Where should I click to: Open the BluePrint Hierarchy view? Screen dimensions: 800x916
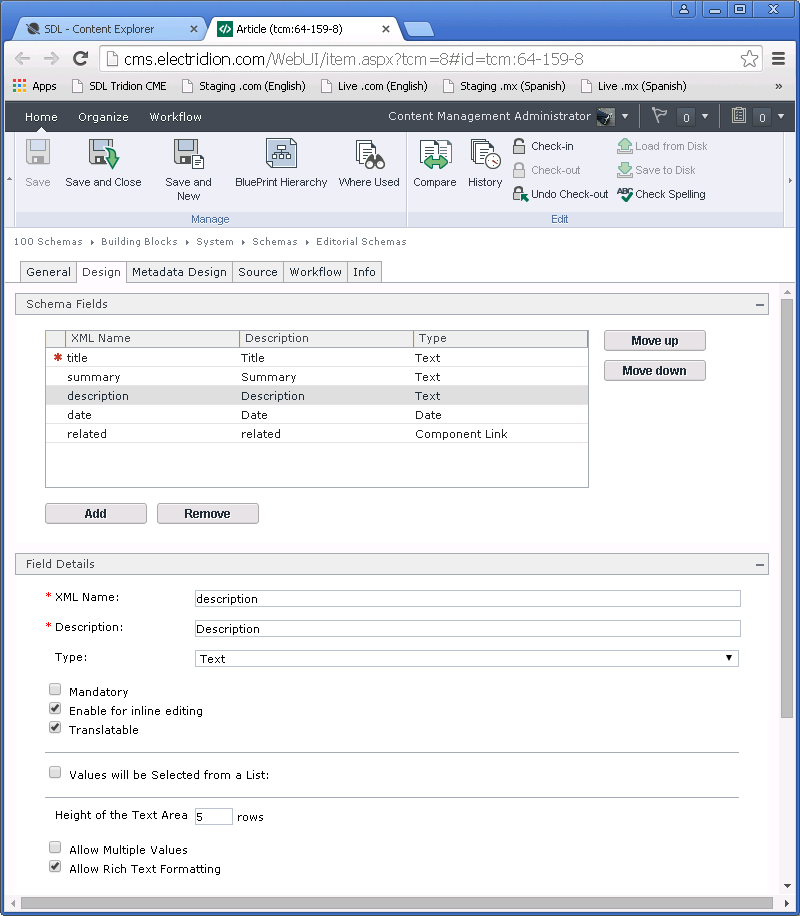click(x=281, y=154)
